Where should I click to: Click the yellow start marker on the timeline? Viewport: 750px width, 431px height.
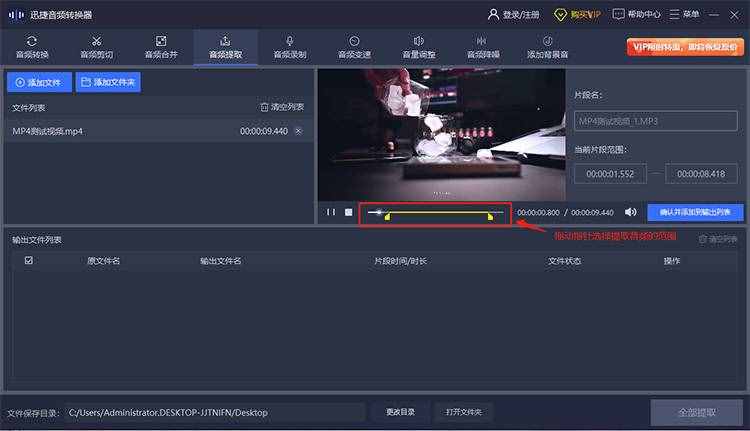pyautogui.click(x=387, y=217)
